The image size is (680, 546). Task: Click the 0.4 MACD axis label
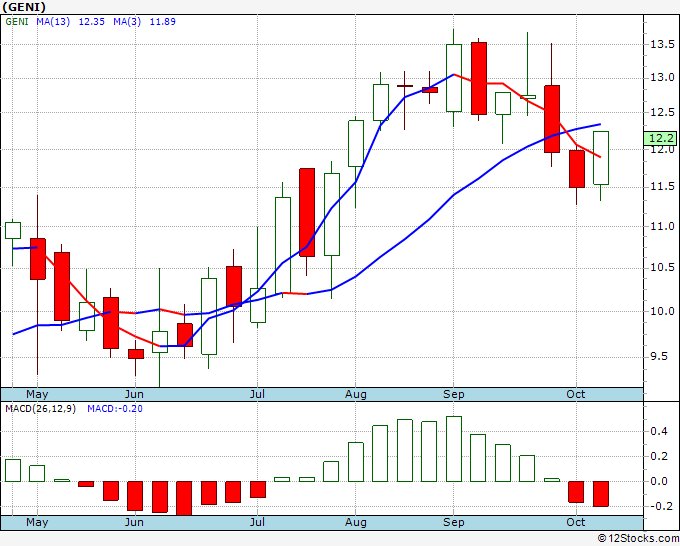point(659,432)
